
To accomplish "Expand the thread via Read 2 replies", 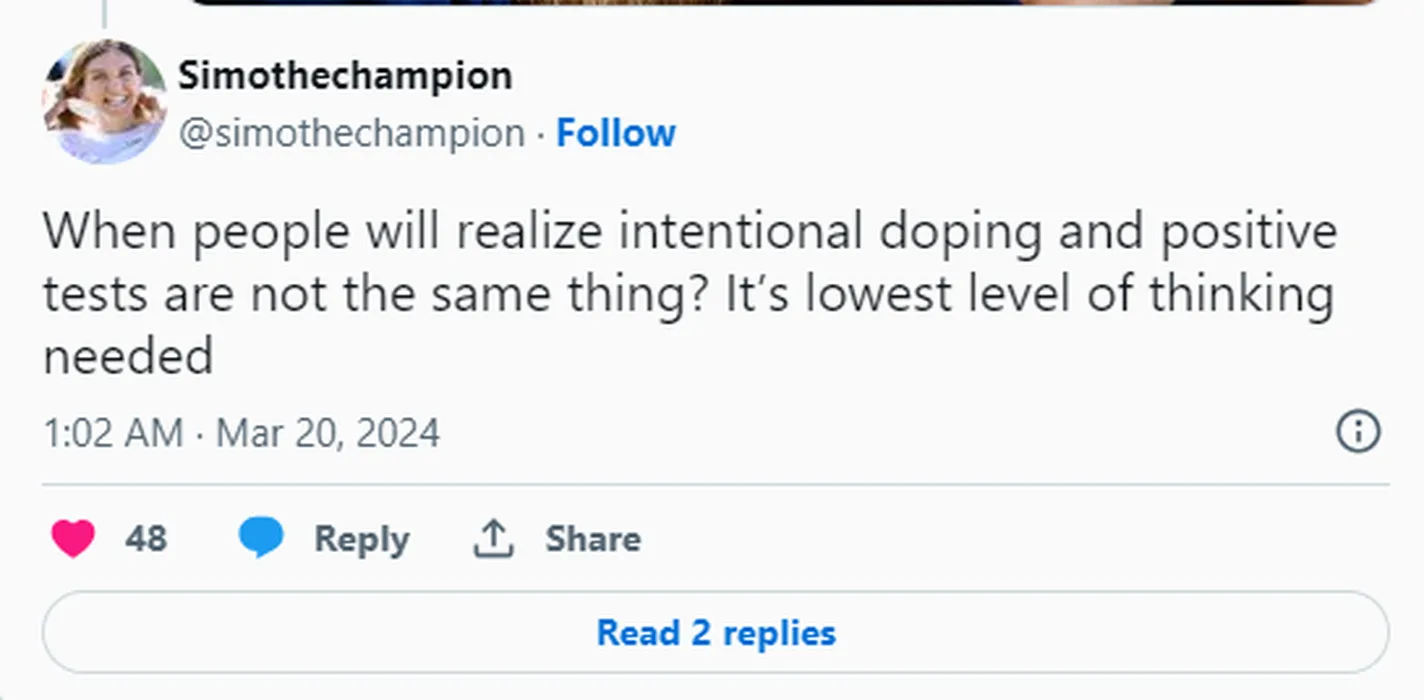I will 715,633.
